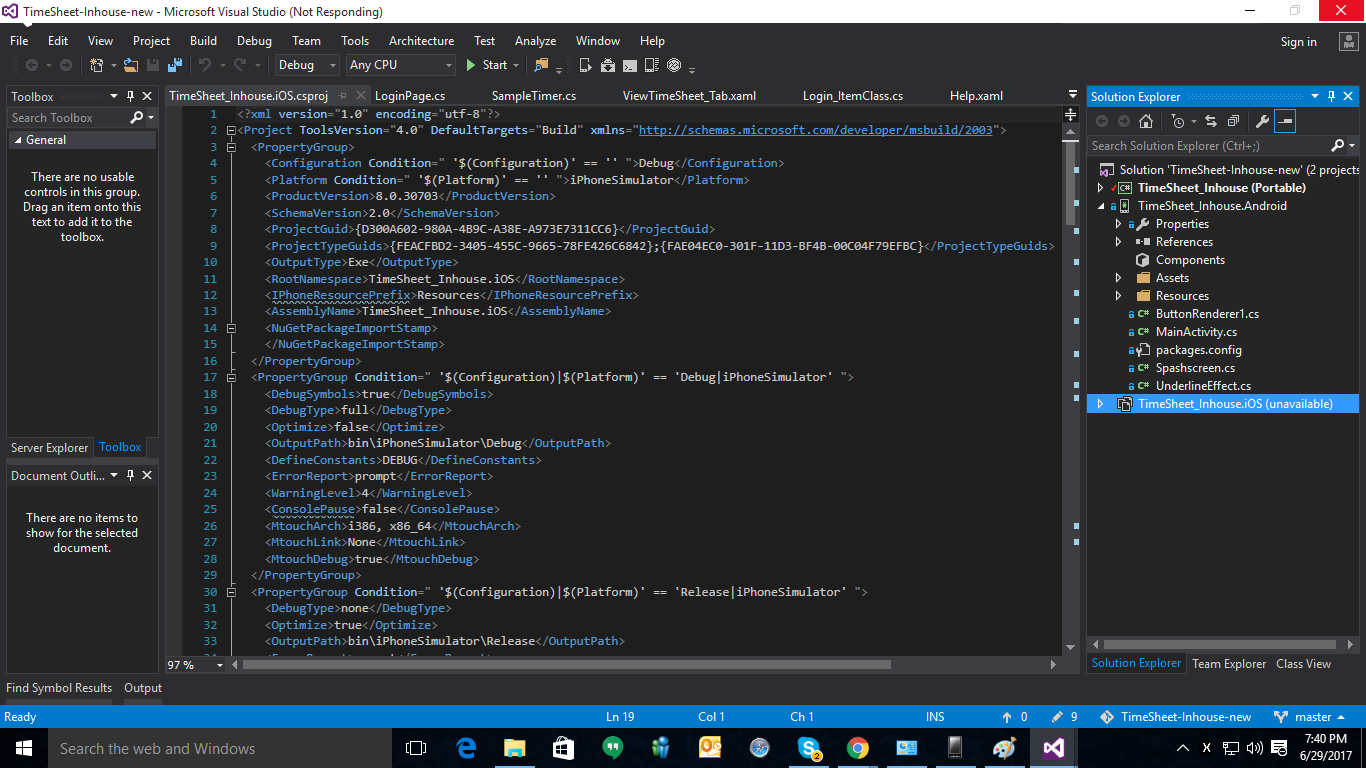Screen dimensions: 1366x768
Task: Click the Start debugging button
Action: tap(487, 65)
